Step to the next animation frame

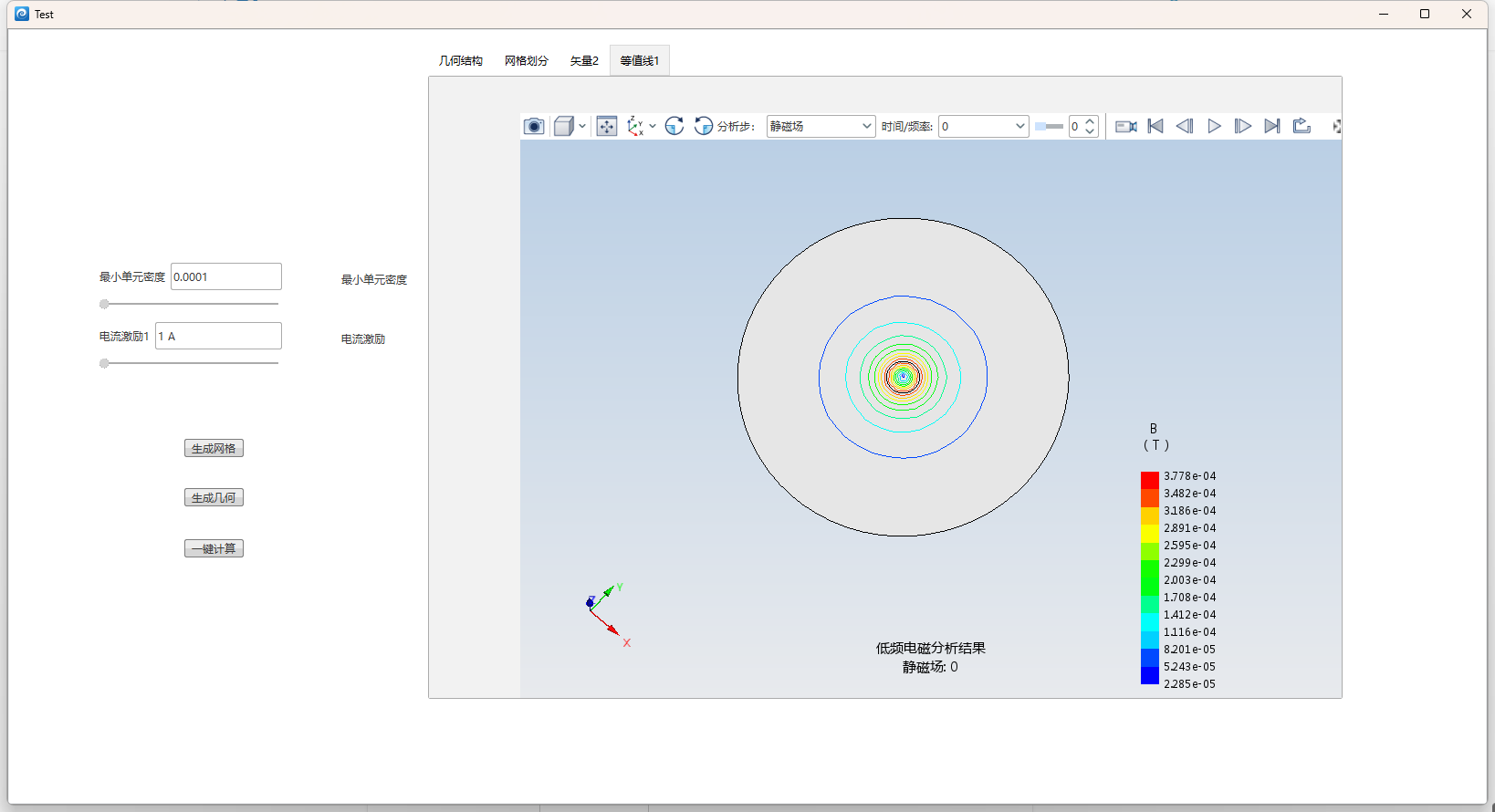[x=1243, y=126]
